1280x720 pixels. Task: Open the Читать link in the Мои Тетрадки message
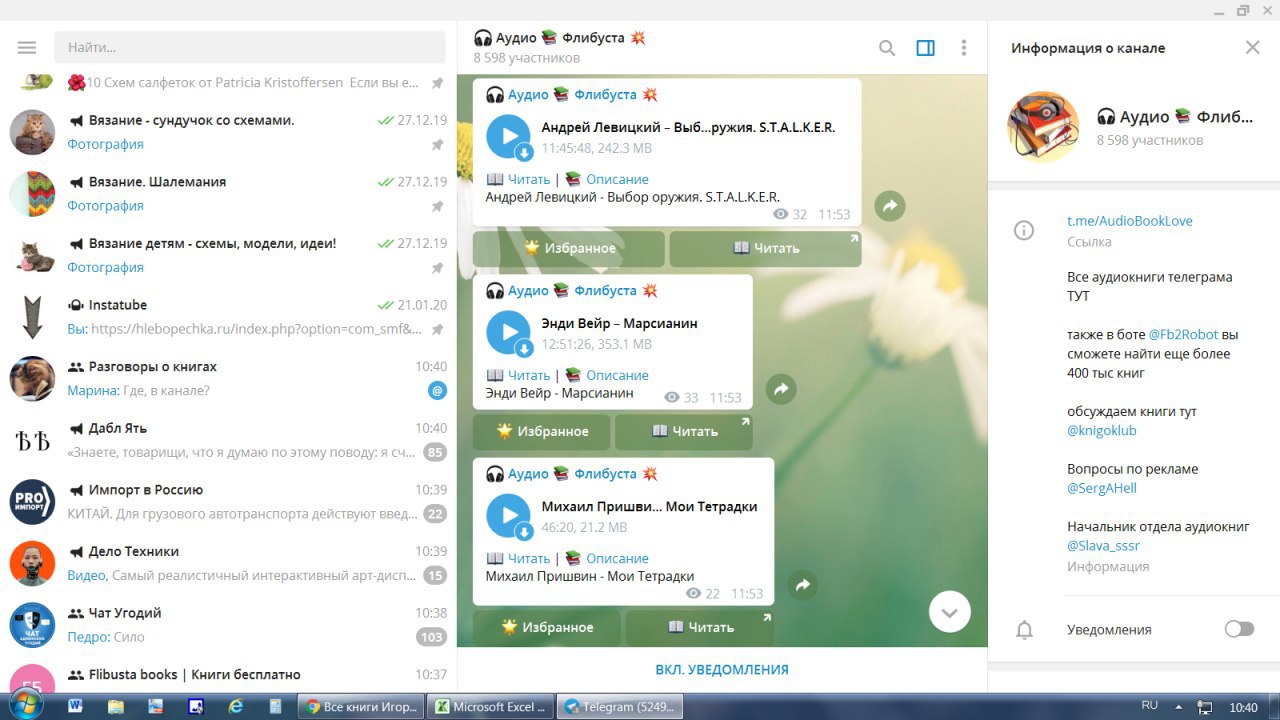click(x=528, y=558)
